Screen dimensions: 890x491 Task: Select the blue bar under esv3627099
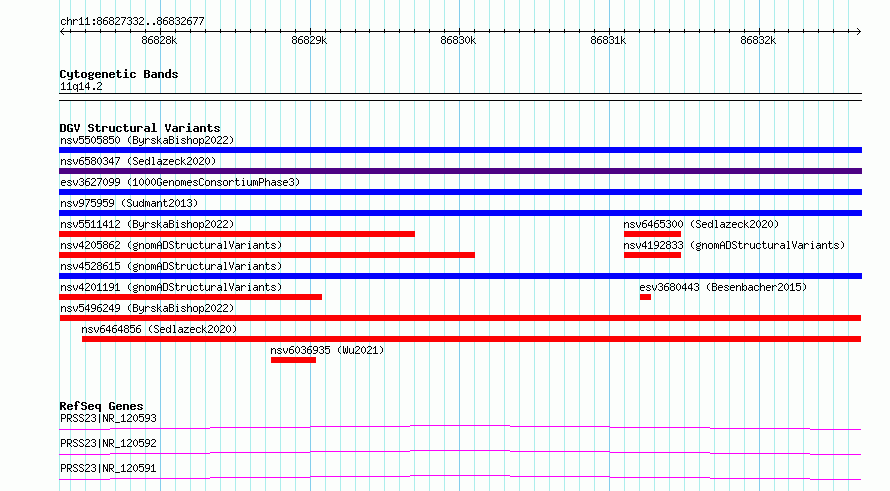click(x=460, y=192)
